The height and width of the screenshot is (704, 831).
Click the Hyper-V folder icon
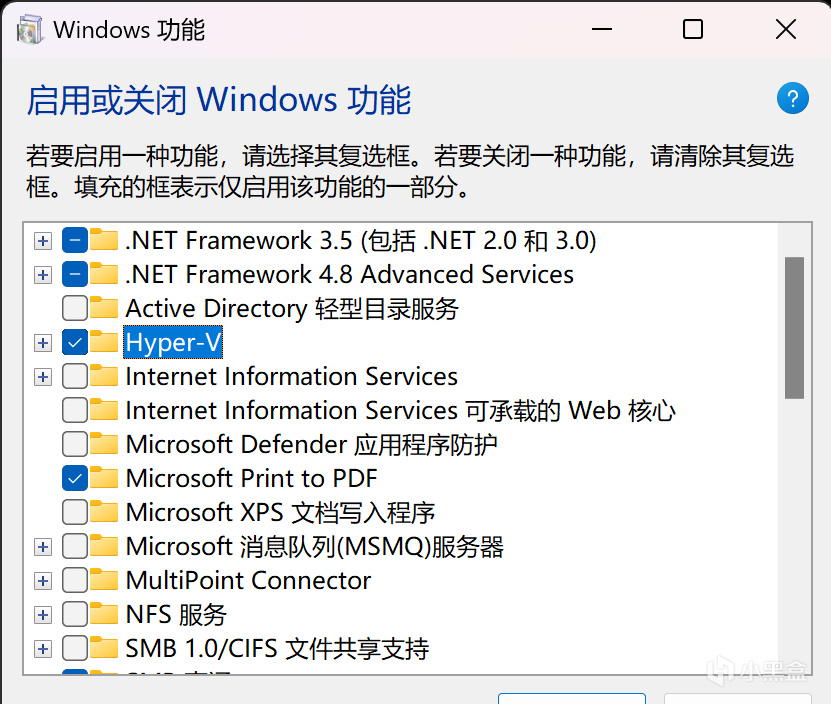pos(104,342)
